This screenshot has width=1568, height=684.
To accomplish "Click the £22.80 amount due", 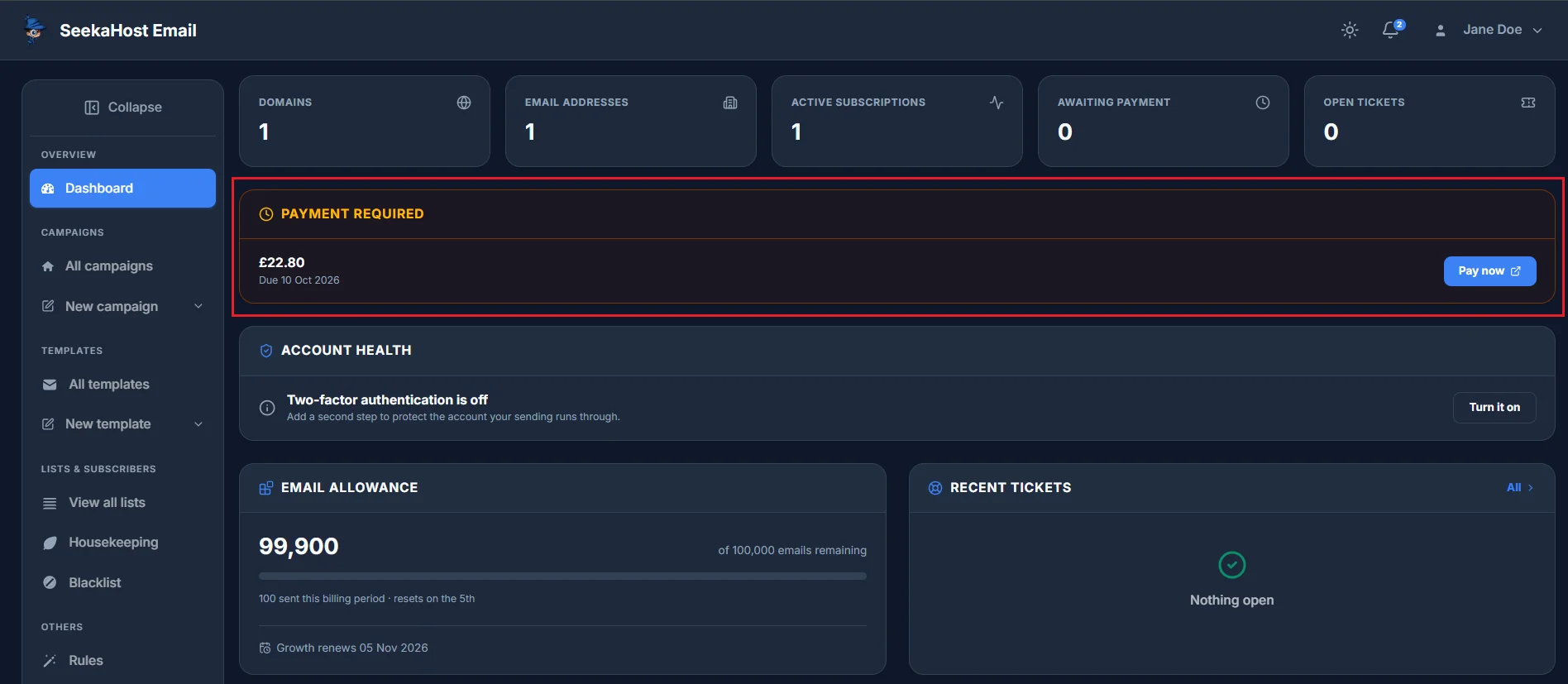I will coord(282,263).
